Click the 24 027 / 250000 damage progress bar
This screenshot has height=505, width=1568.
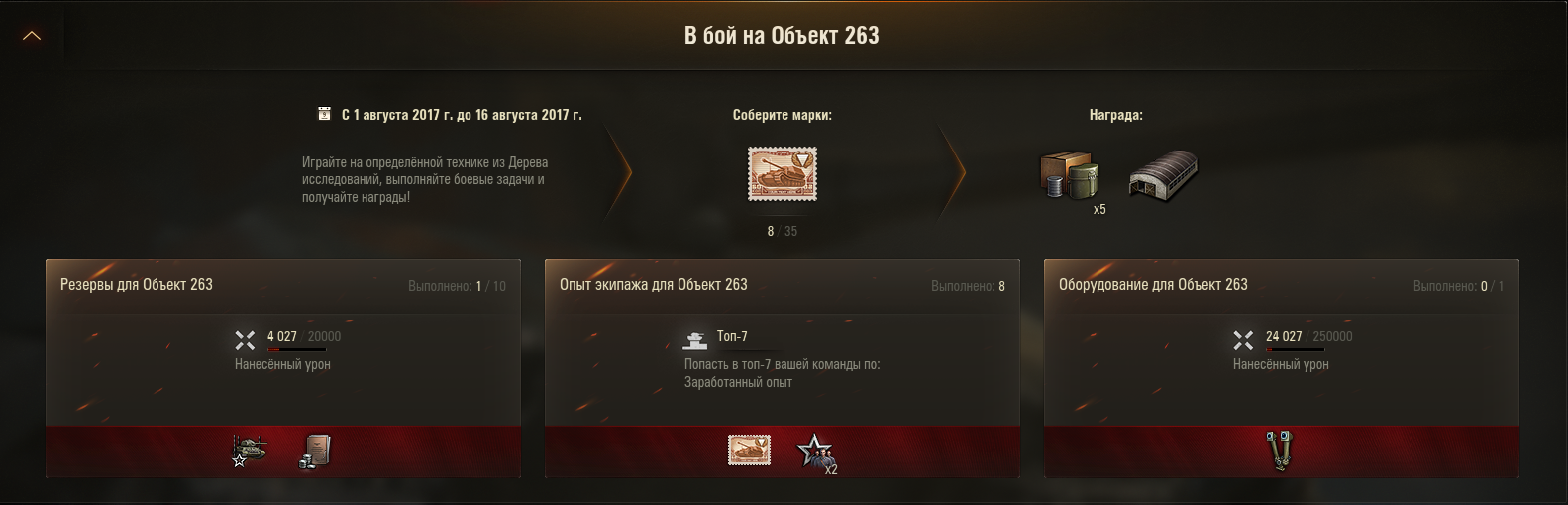pyautogui.click(x=1295, y=350)
